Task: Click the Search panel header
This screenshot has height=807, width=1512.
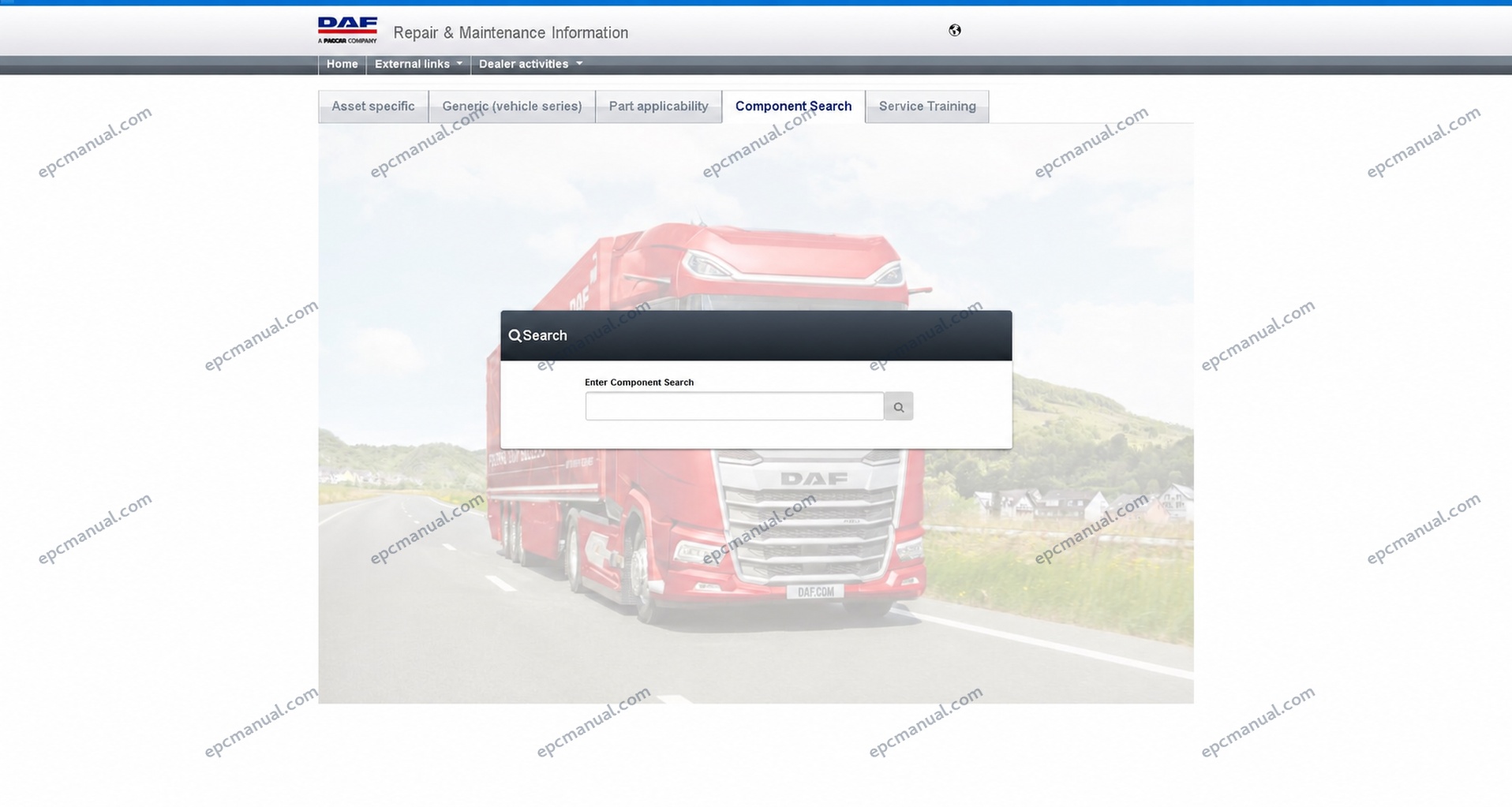Action: 756,335
